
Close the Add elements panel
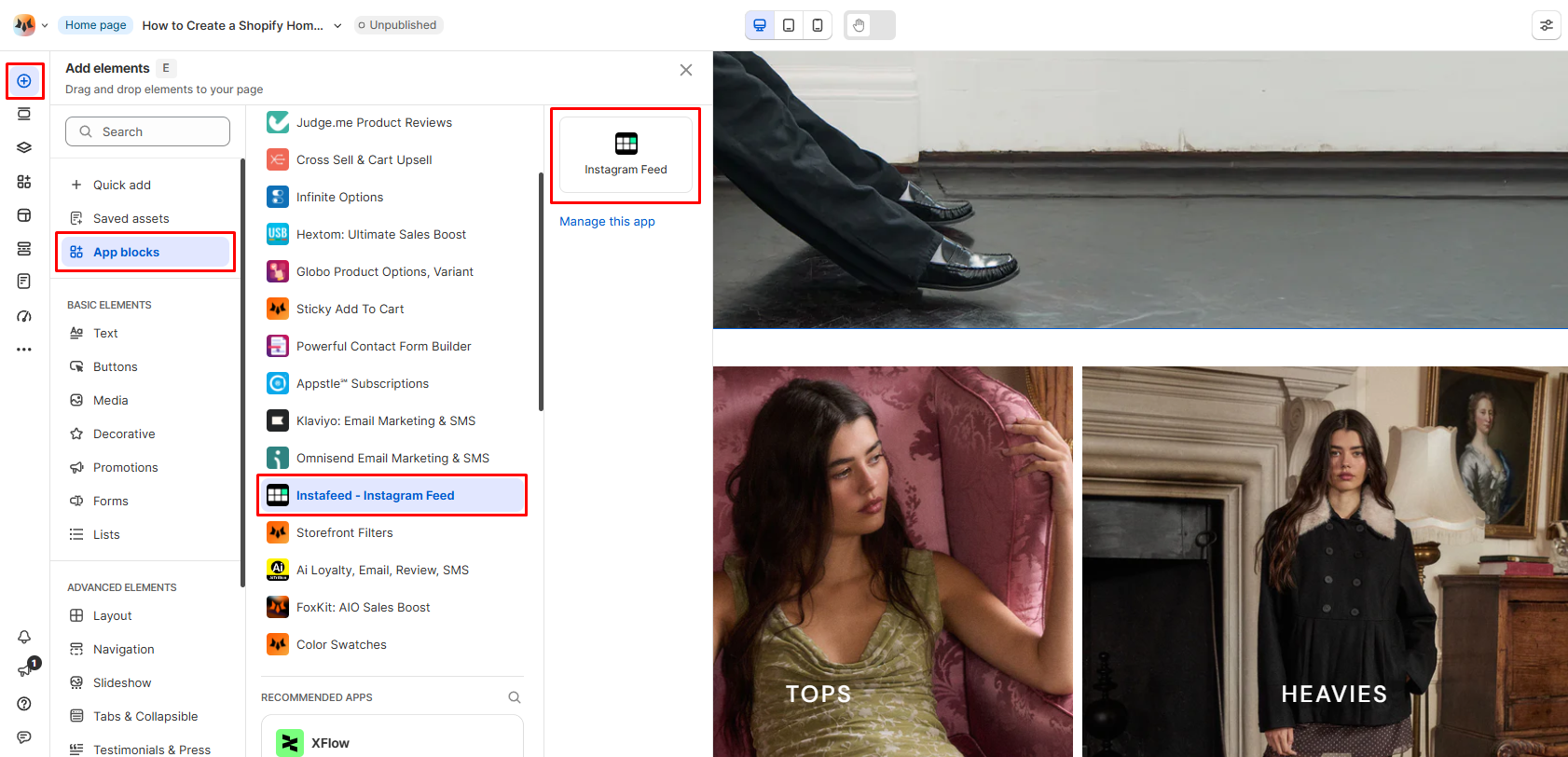tap(686, 70)
